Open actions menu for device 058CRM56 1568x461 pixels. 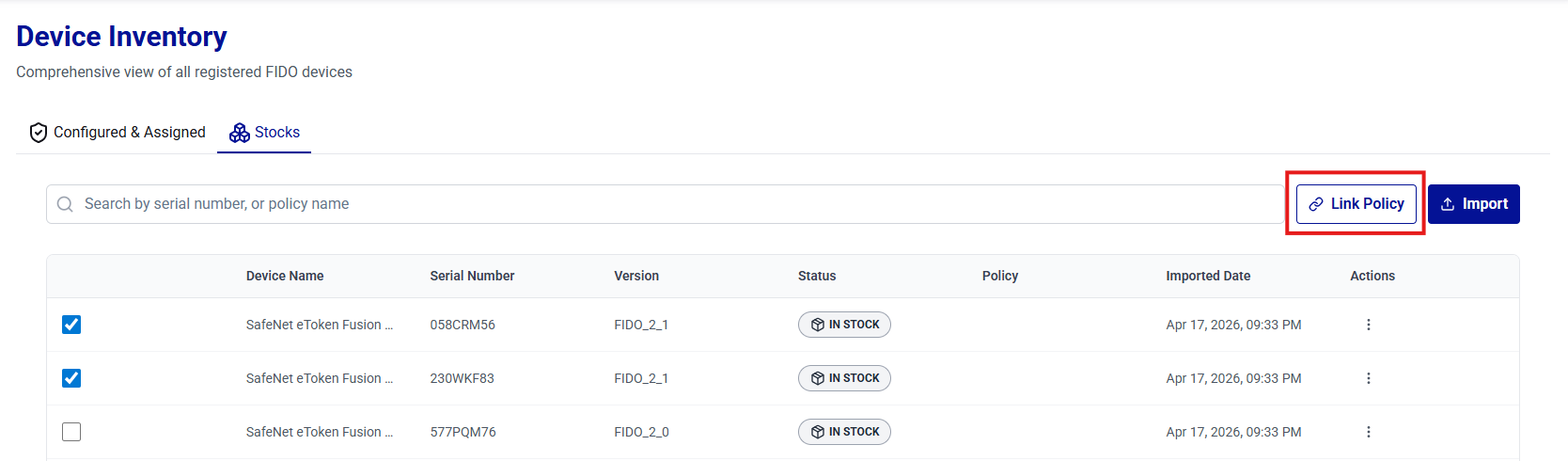pos(1368,325)
